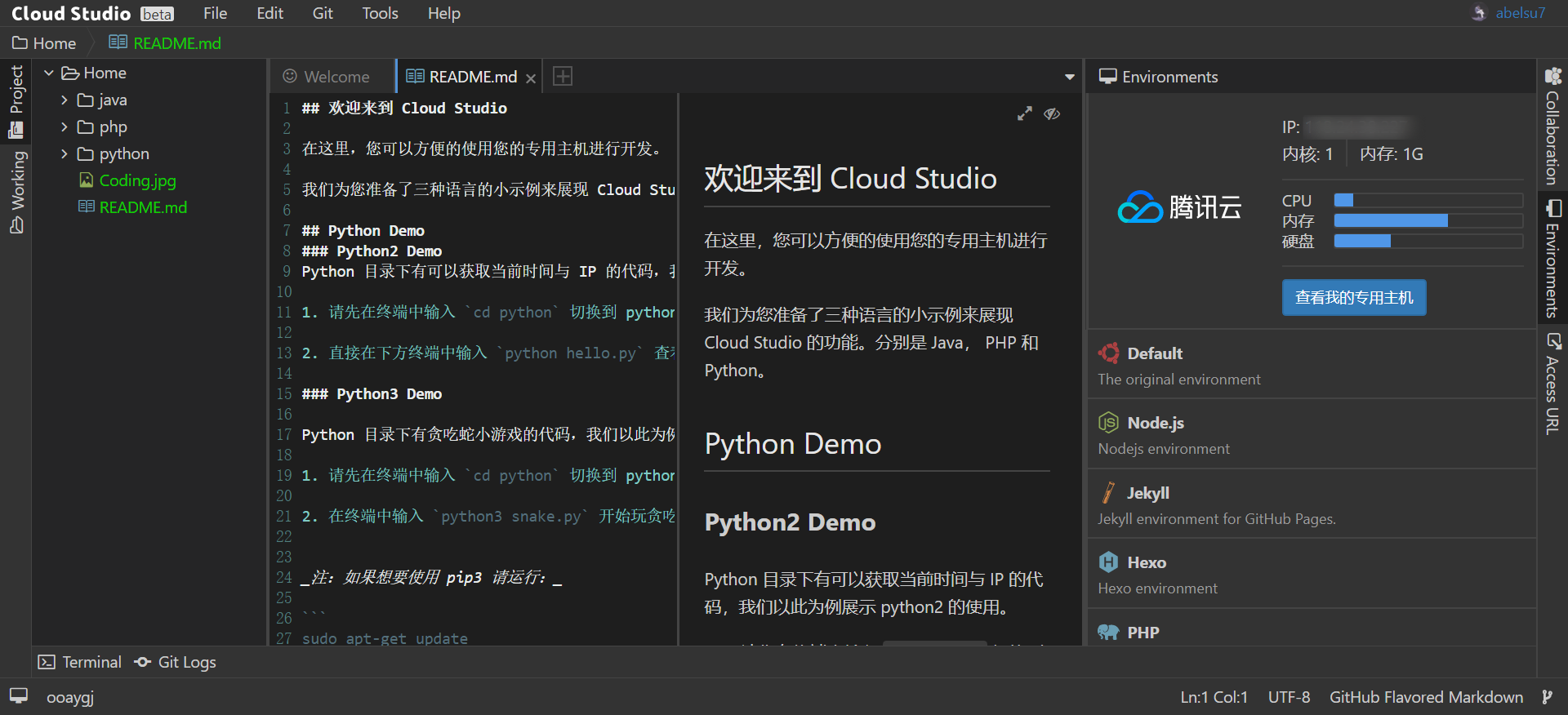Click the Home breadcrumb folder
The width and height of the screenshot is (1568, 715).
point(44,43)
